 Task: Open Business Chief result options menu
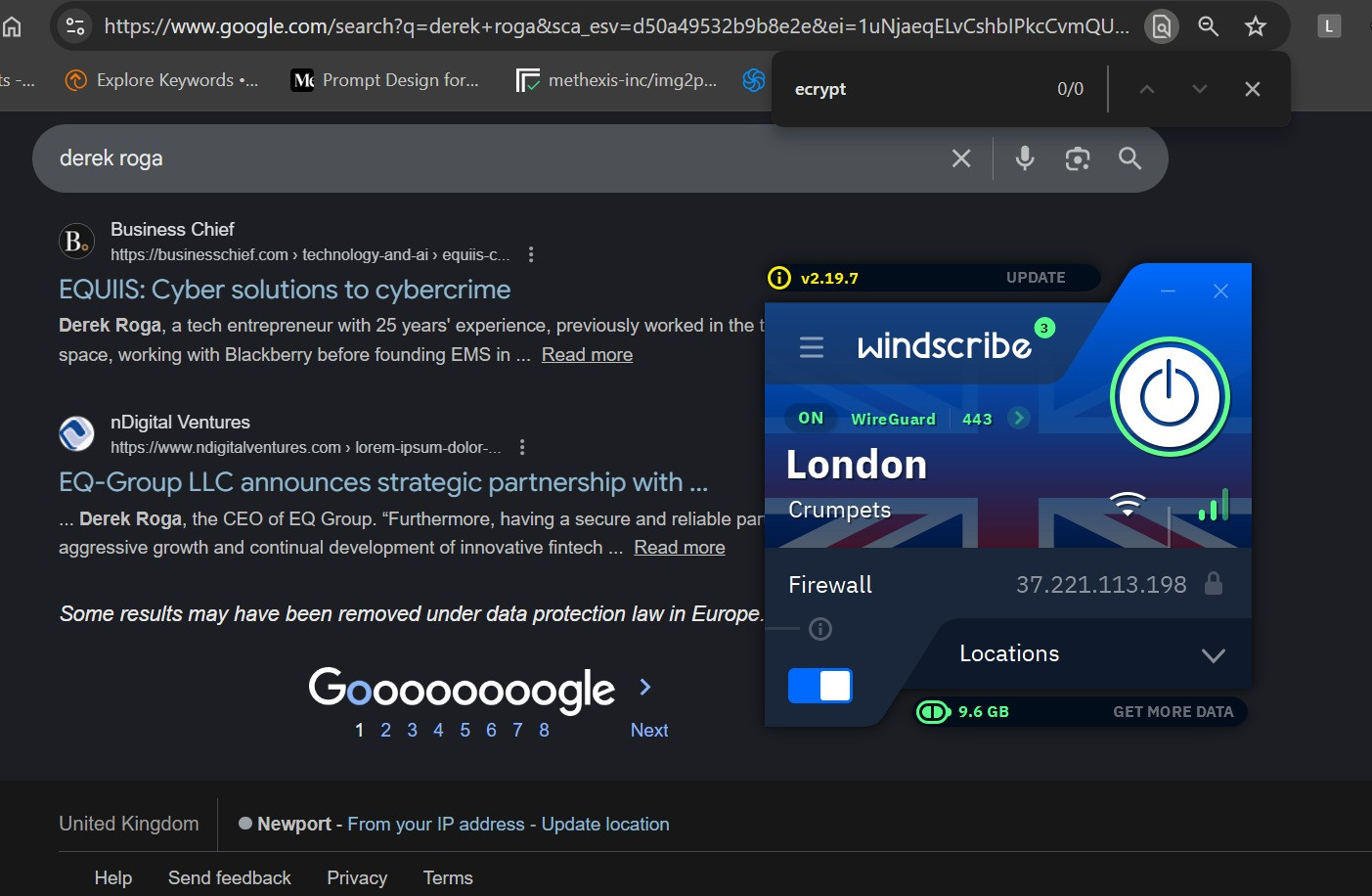pos(531,254)
